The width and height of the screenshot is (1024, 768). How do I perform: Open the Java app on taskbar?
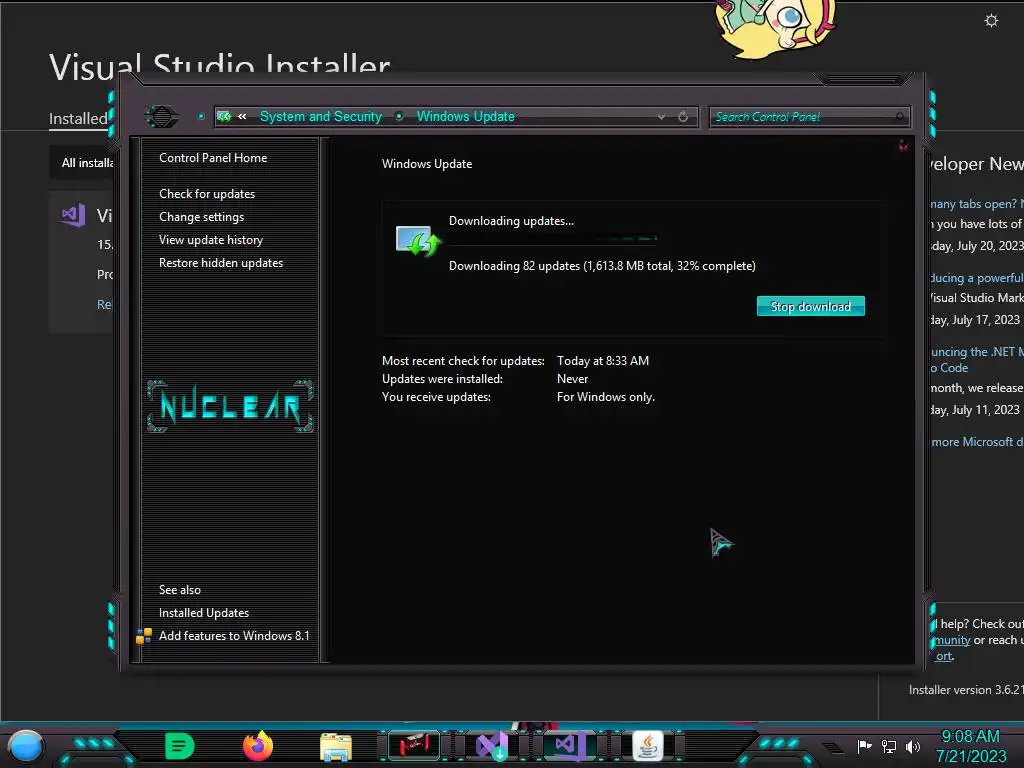pyautogui.click(x=648, y=746)
